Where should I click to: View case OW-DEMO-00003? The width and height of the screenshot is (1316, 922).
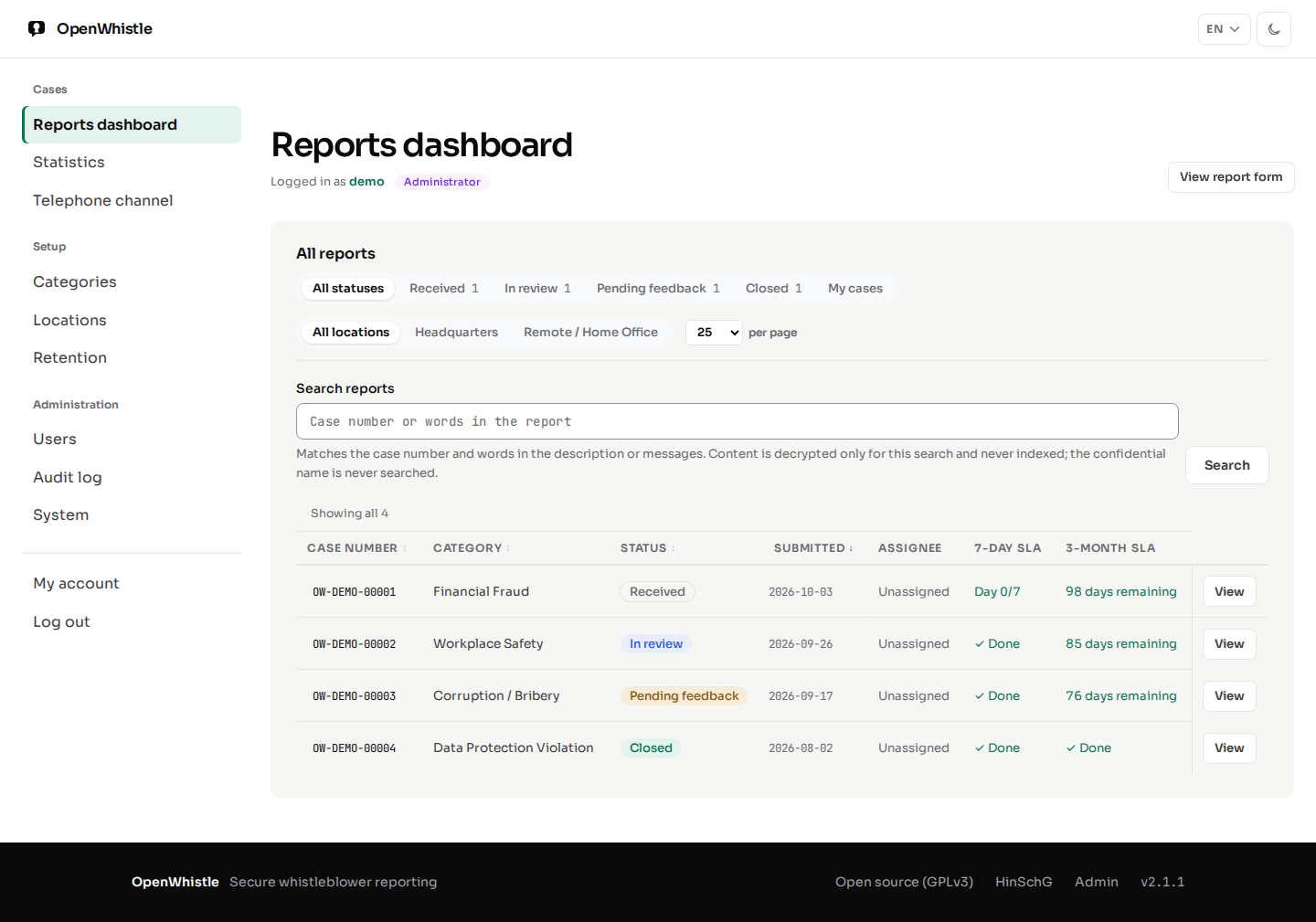(x=1229, y=696)
